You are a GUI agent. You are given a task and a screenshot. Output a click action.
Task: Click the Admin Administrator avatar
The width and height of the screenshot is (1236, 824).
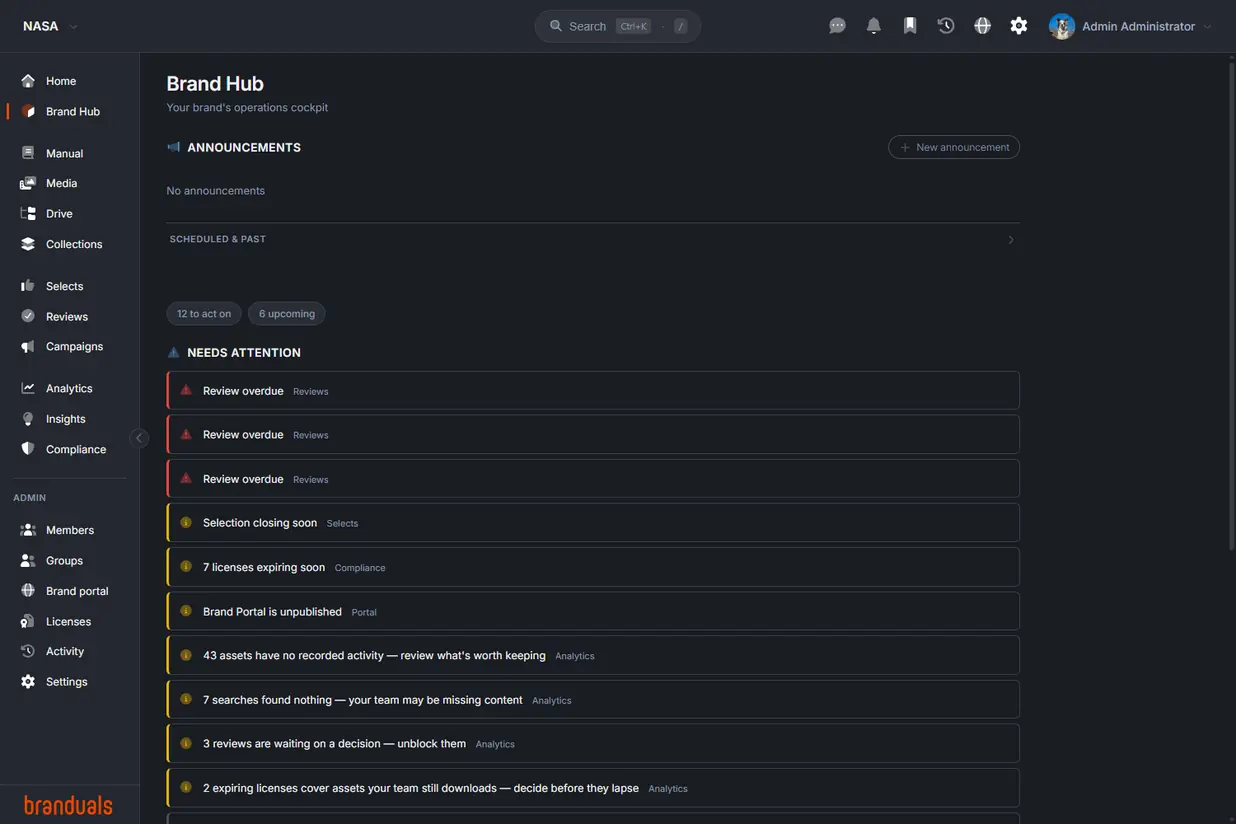(1062, 26)
